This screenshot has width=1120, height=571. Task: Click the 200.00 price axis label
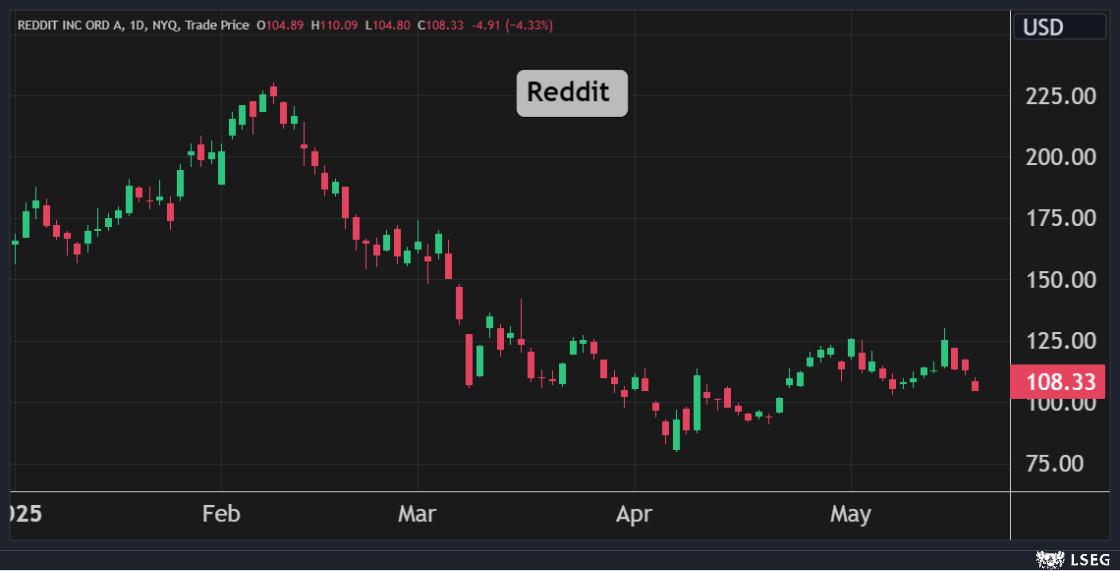(1060, 157)
